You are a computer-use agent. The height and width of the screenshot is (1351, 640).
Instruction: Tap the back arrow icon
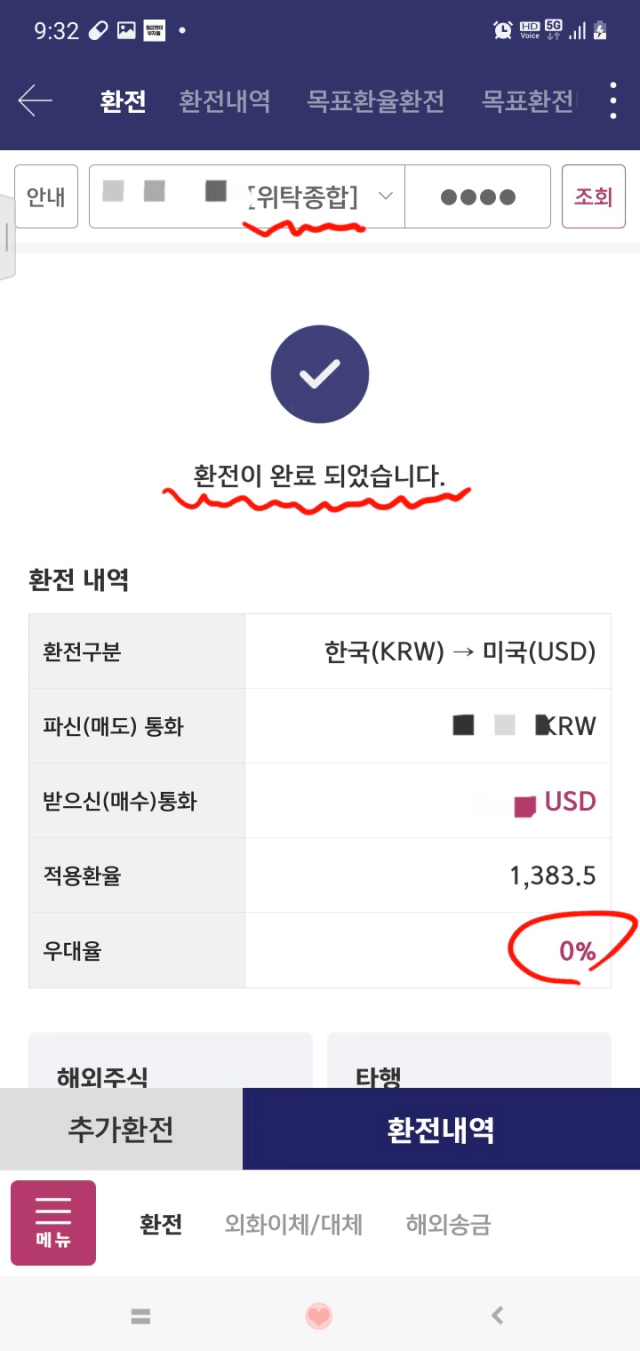[x=35, y=101]
